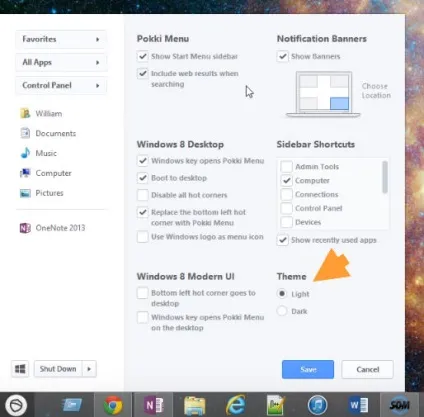
Task: Enable Use Windows logo as menu icon
Action: [143, 237]
